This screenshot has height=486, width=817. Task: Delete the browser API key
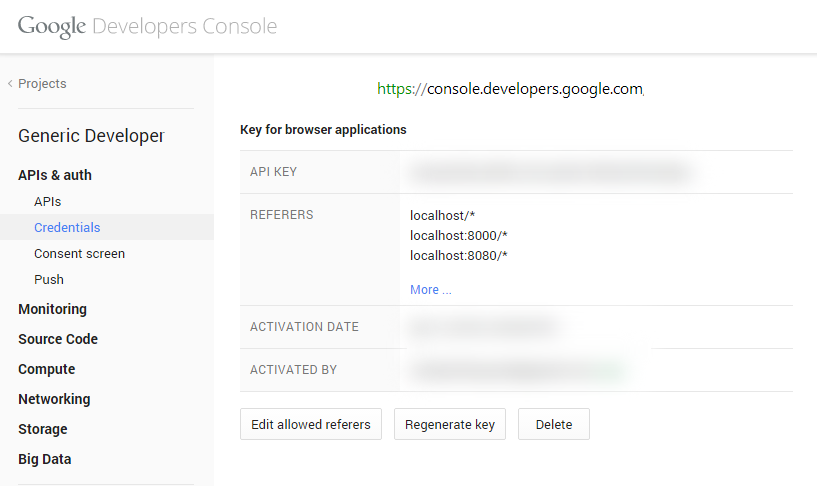coord(554,425)
